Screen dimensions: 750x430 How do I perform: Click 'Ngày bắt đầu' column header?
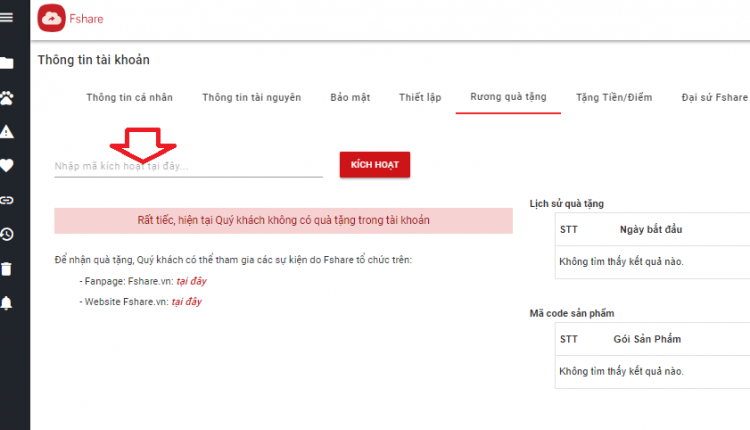pos(651,230)
